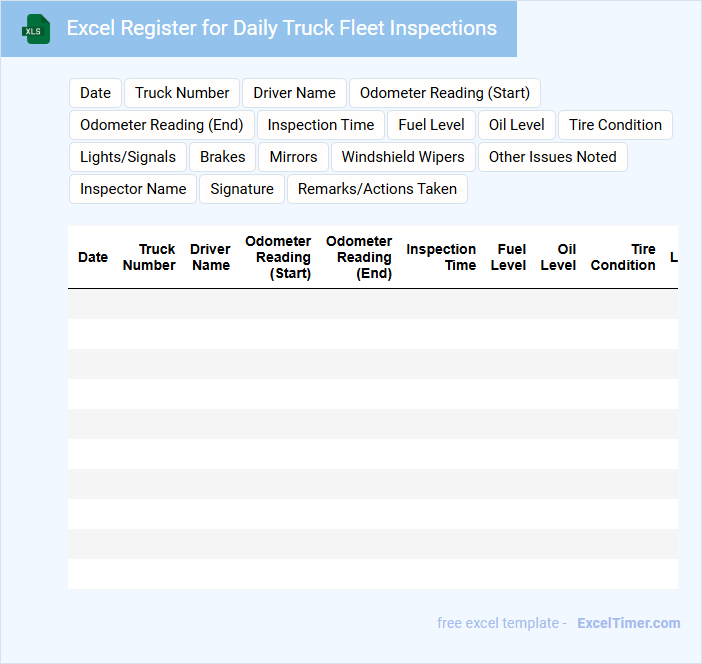Screen dimensions: 702x664
Task: Select the Fuel Level tag
Action: [431, 125]
